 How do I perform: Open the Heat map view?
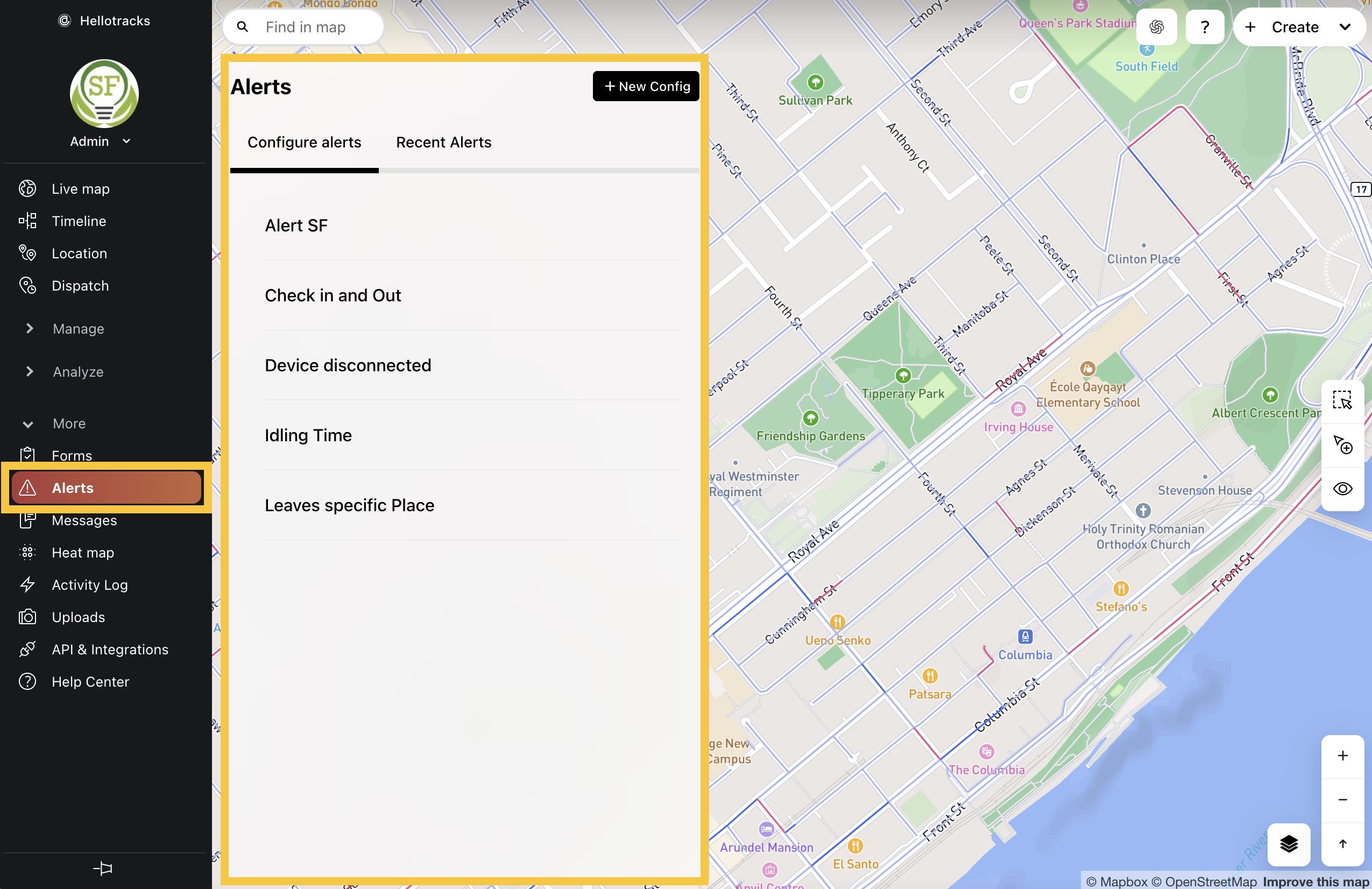82,552
